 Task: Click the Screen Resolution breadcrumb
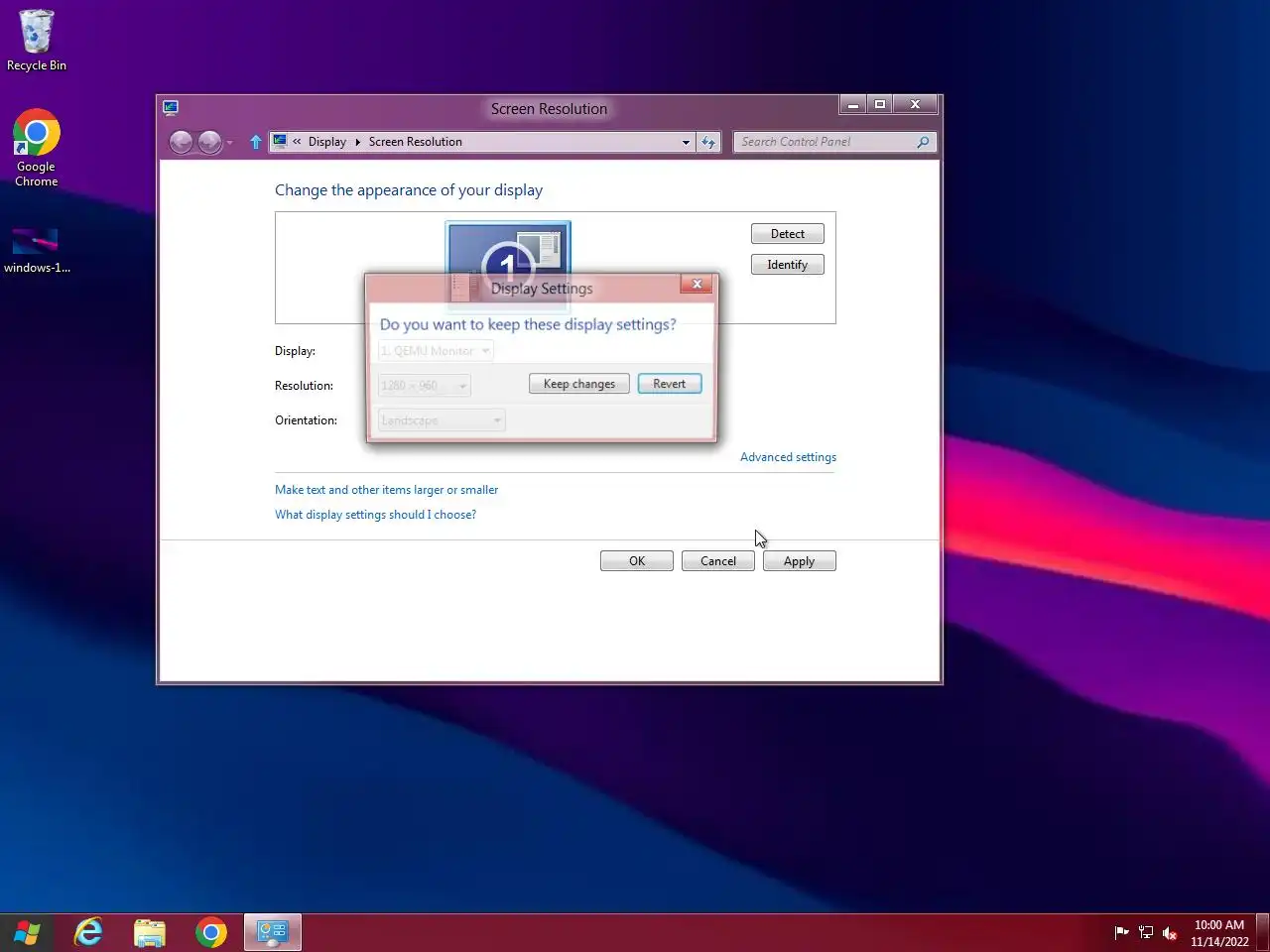[x=416, y=142]
